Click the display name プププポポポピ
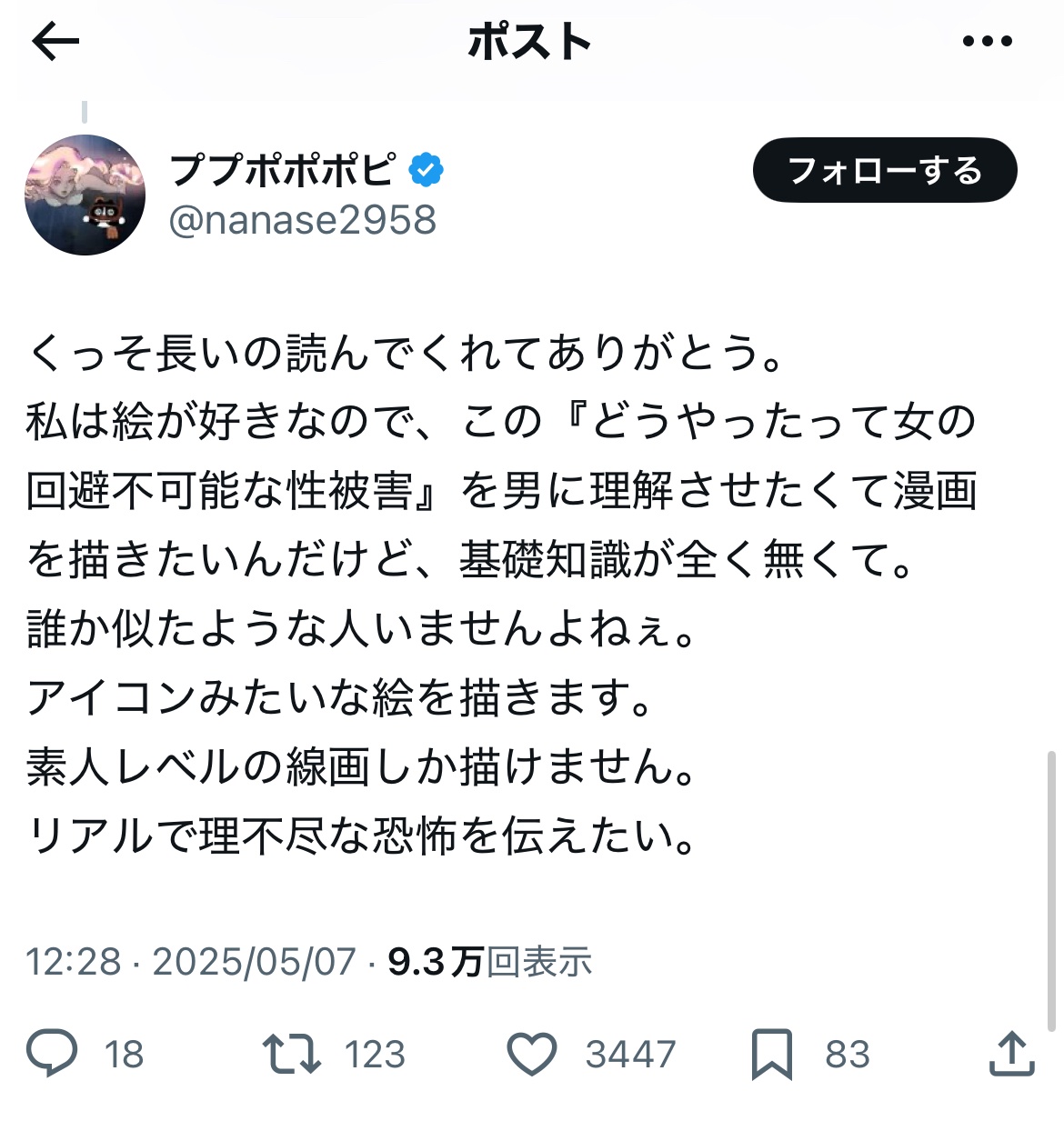Image resolution: width=1064 pixels, height=1121 pixels. (283, 170)
